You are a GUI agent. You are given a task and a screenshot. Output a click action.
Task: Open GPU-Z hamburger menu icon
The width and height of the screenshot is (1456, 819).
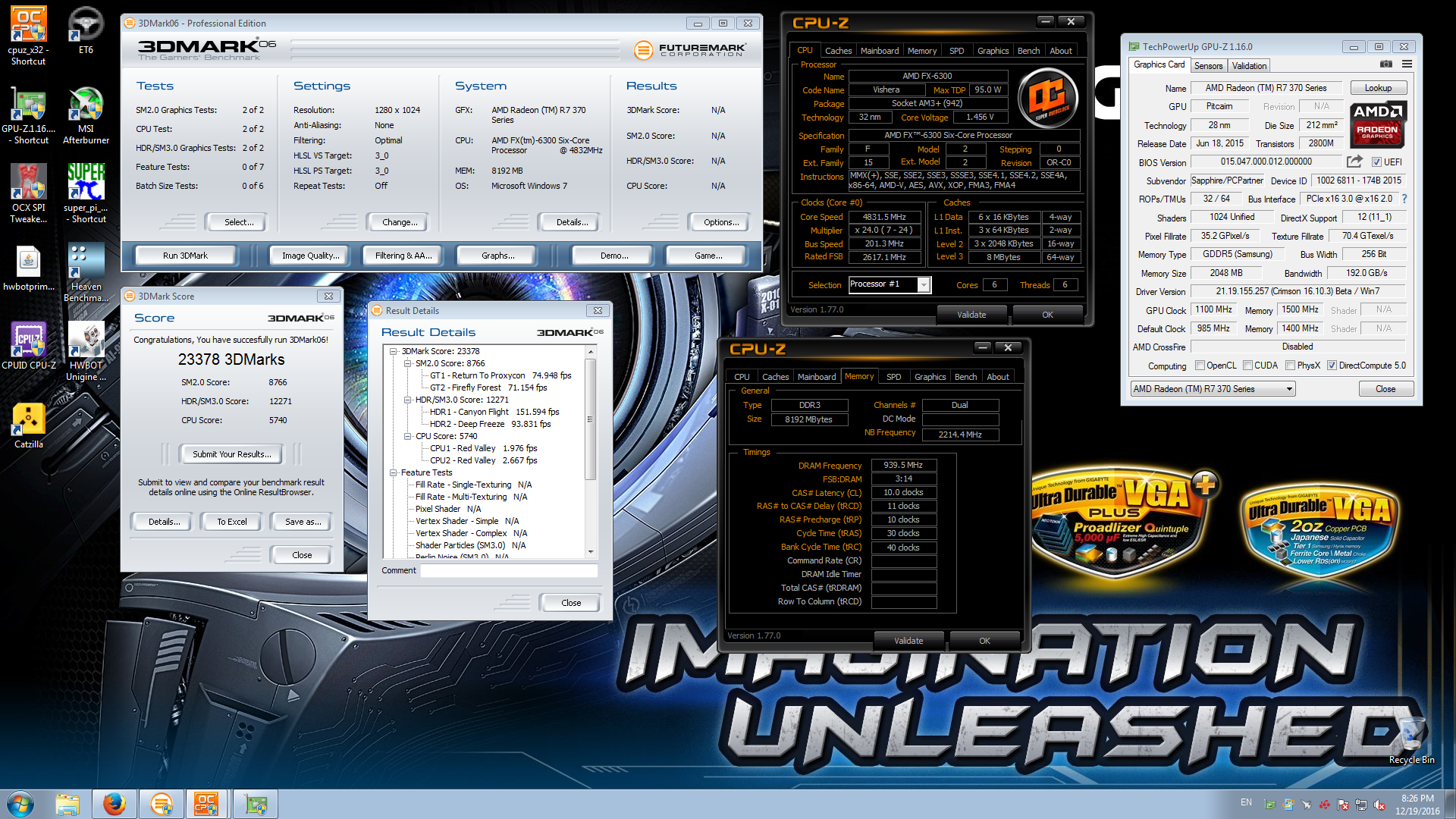click(x=1407, y=64)
